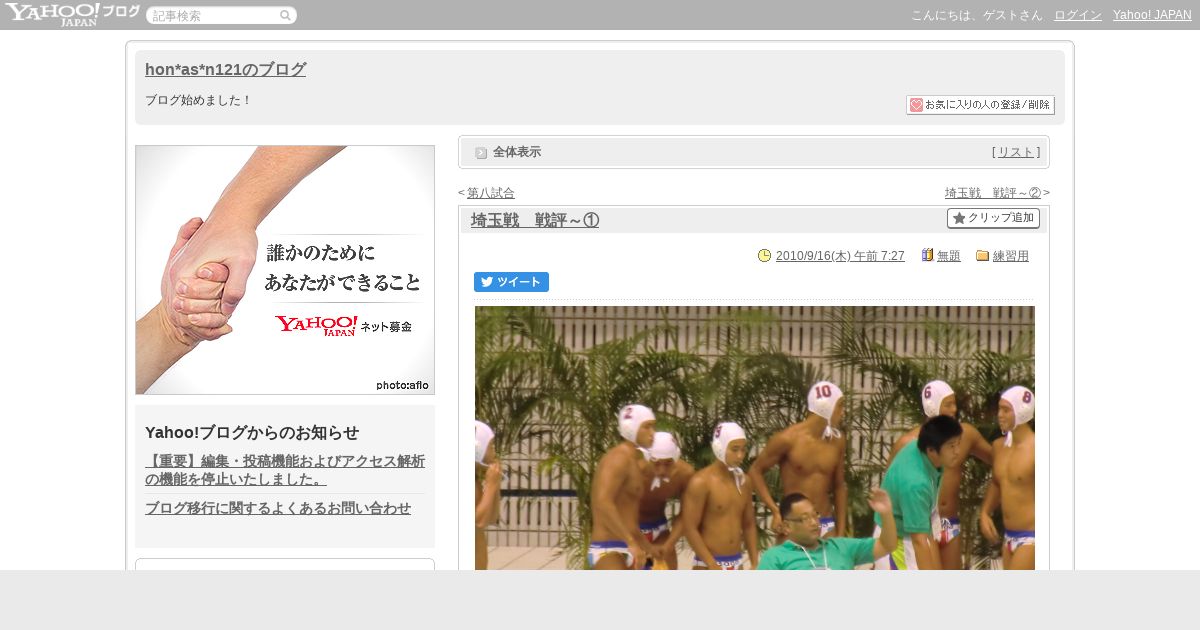Click the お気に入りの人の登録/削除 button
Image resolution: width=1200 pixels, height=630 pixels.
pos(980,105)
